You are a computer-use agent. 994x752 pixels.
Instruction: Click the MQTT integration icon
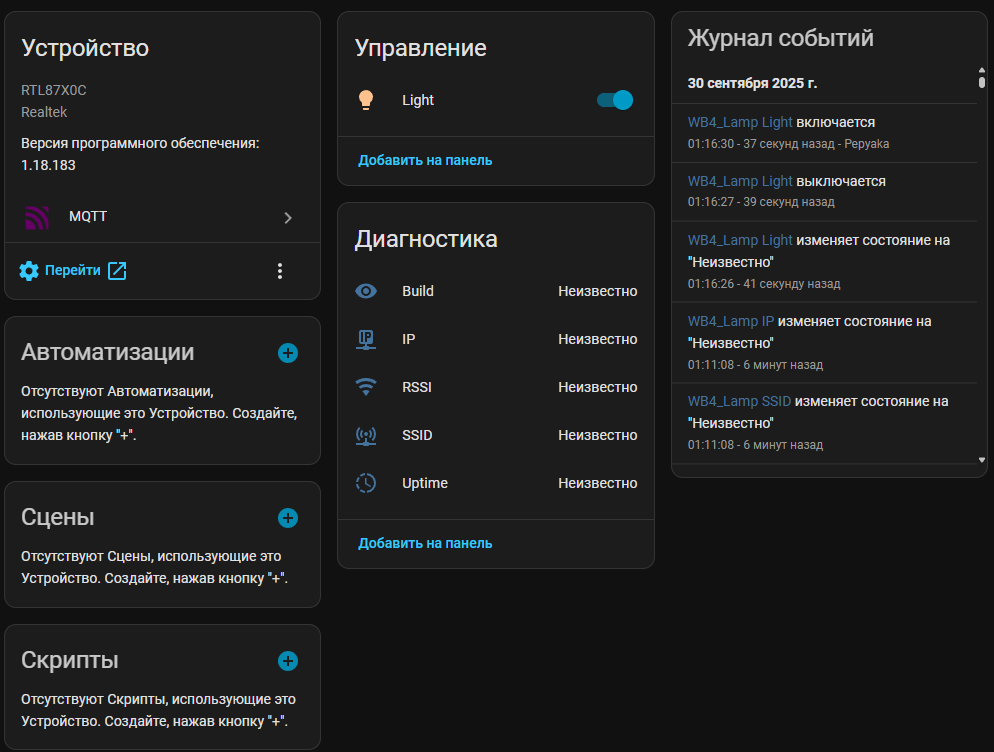pos(37,217)
